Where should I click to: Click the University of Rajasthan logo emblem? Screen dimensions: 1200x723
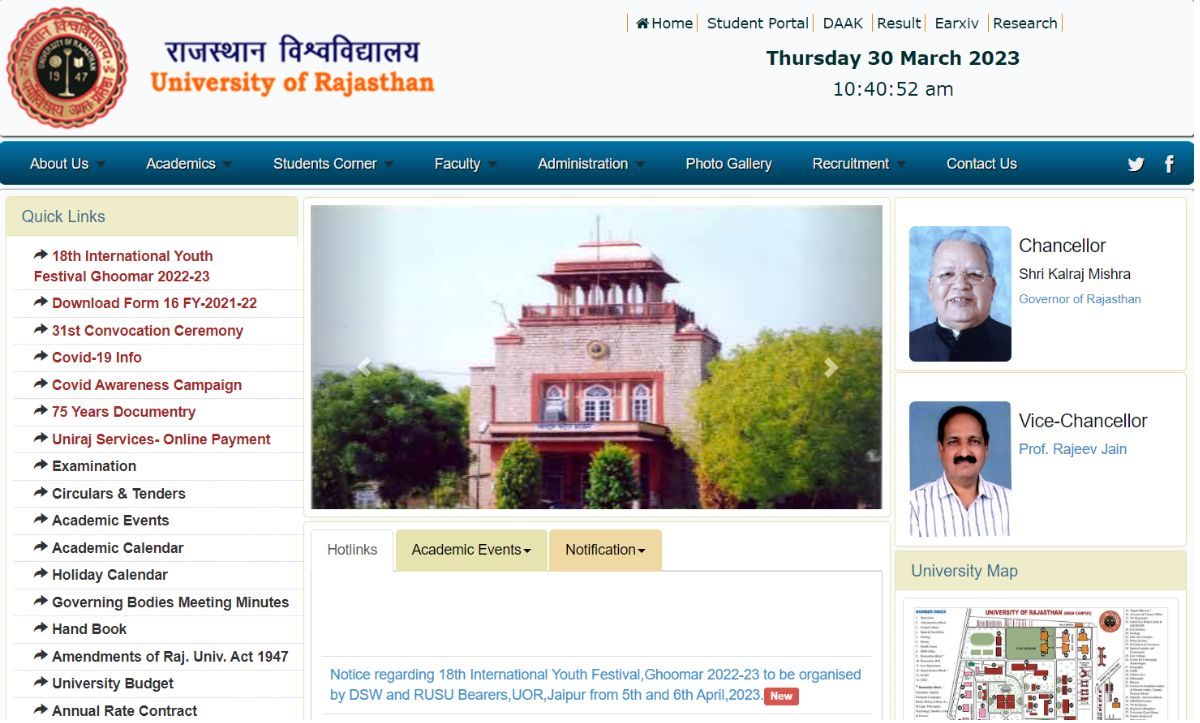[67, 67]
